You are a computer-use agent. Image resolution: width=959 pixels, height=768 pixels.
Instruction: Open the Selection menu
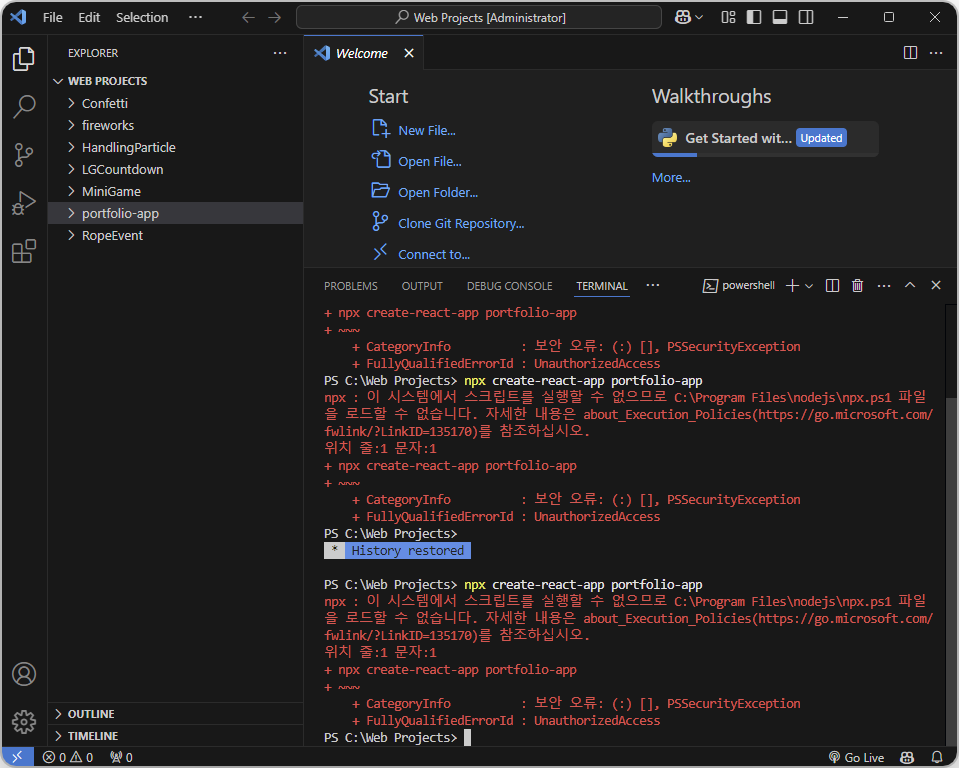pyautogui.click(x=142, y=17)
